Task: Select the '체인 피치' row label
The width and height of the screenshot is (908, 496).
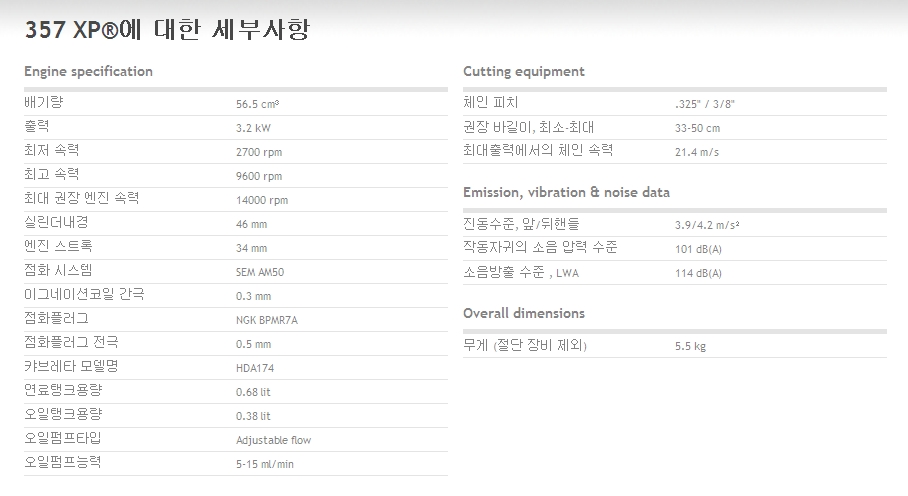Action: [x=490, y=102]
